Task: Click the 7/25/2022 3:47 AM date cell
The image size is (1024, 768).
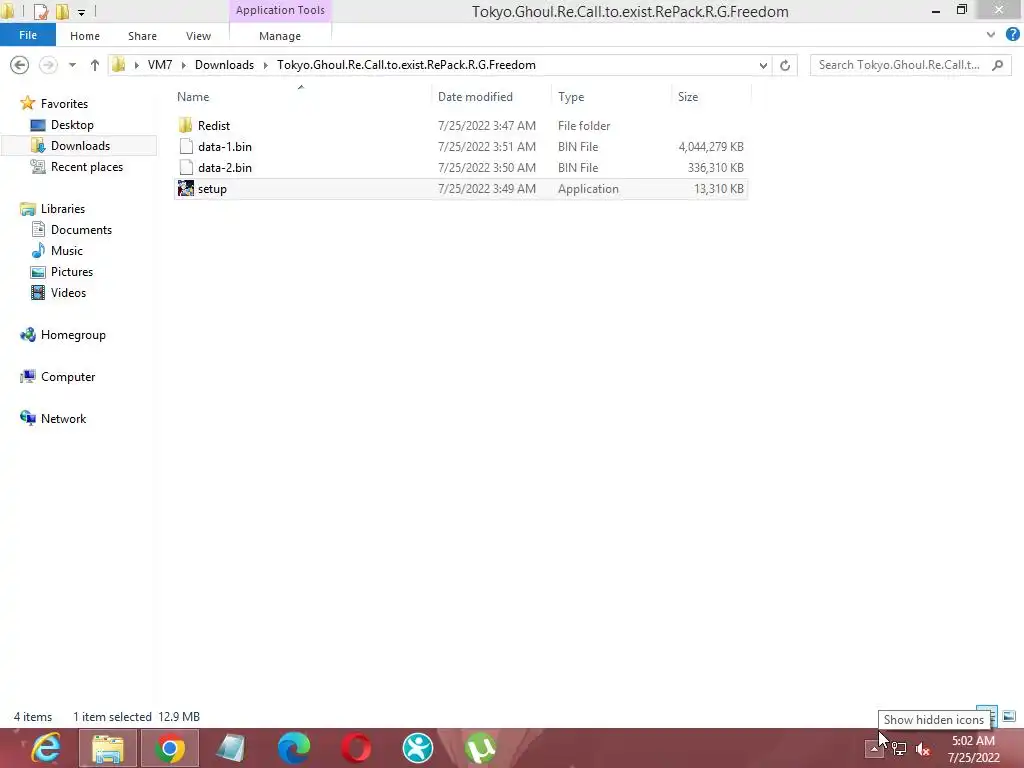Action: tap(487, 125)
